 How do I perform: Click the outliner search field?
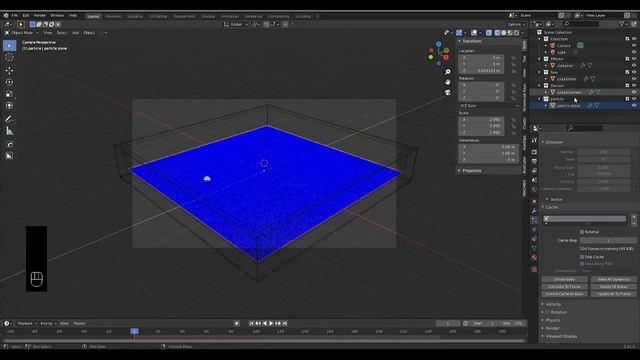[581, 24]
